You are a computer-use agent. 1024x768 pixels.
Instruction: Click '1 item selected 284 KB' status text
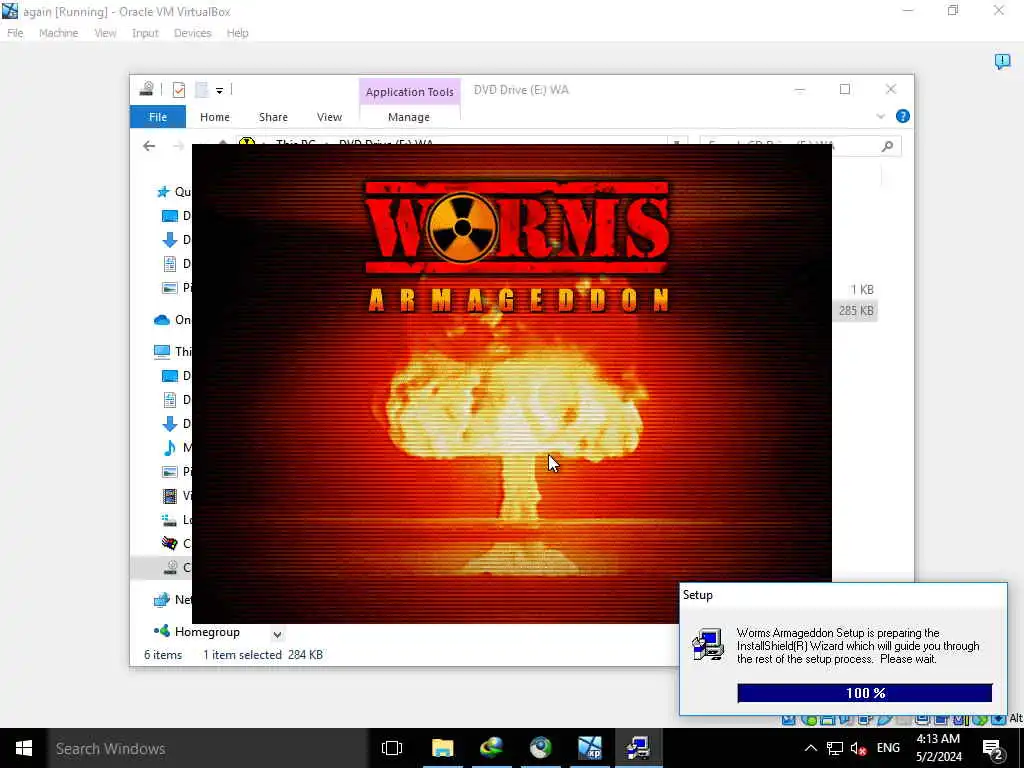(x=263, y=655)
